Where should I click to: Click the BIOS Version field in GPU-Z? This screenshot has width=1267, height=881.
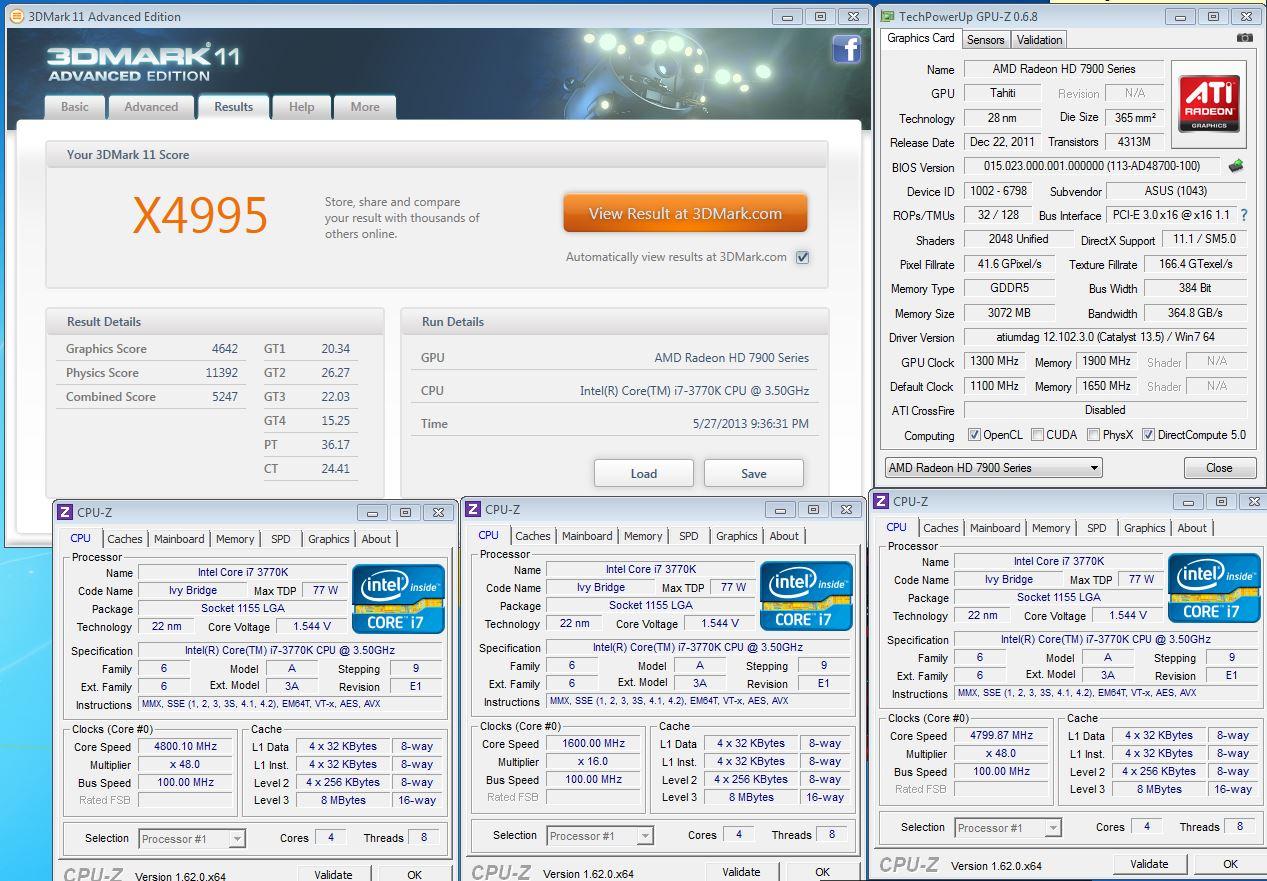tap(1093, 166)
